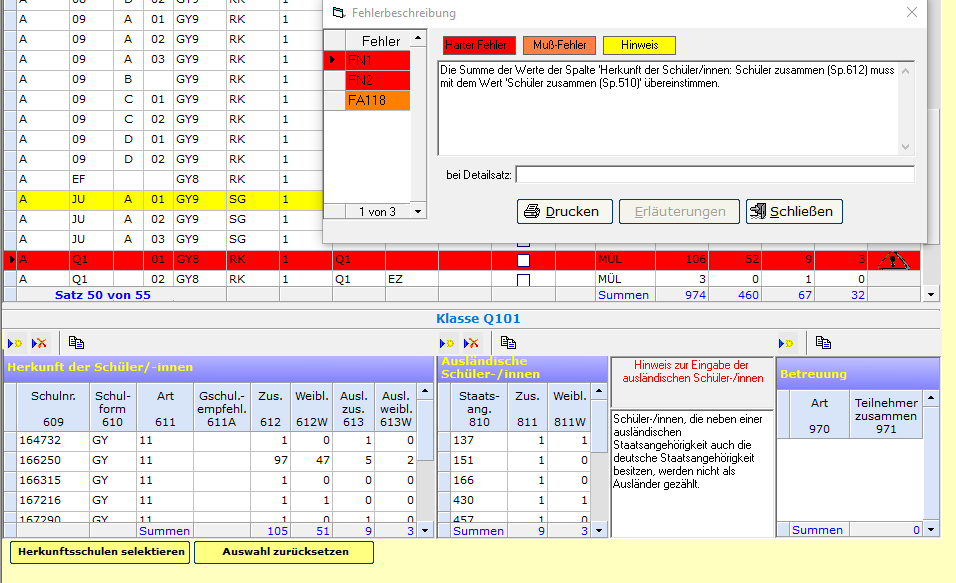
Task: Click the Schließen button
Action: (794, 211)
